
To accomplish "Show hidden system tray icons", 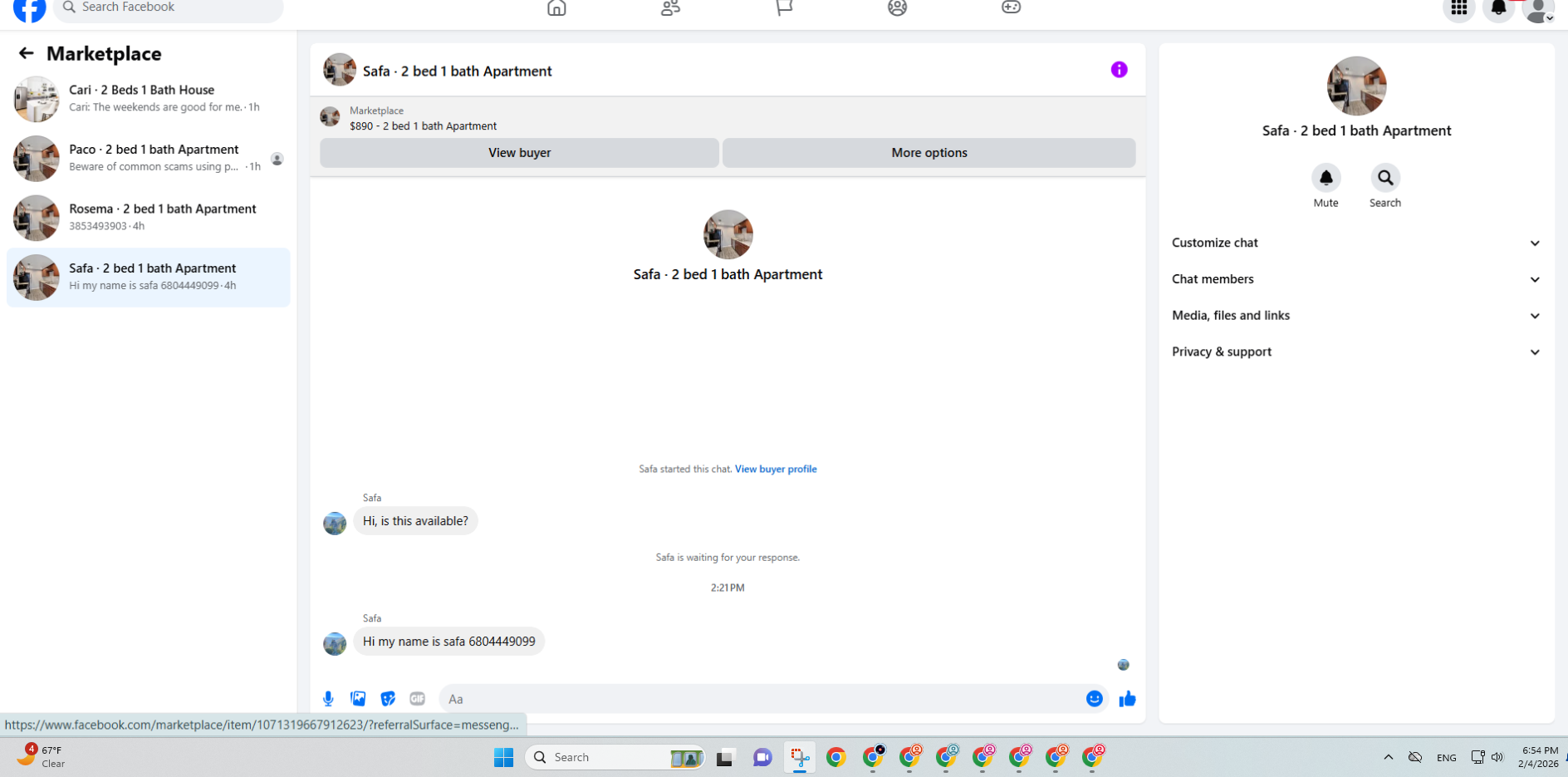I will (x=1388, y=757).
